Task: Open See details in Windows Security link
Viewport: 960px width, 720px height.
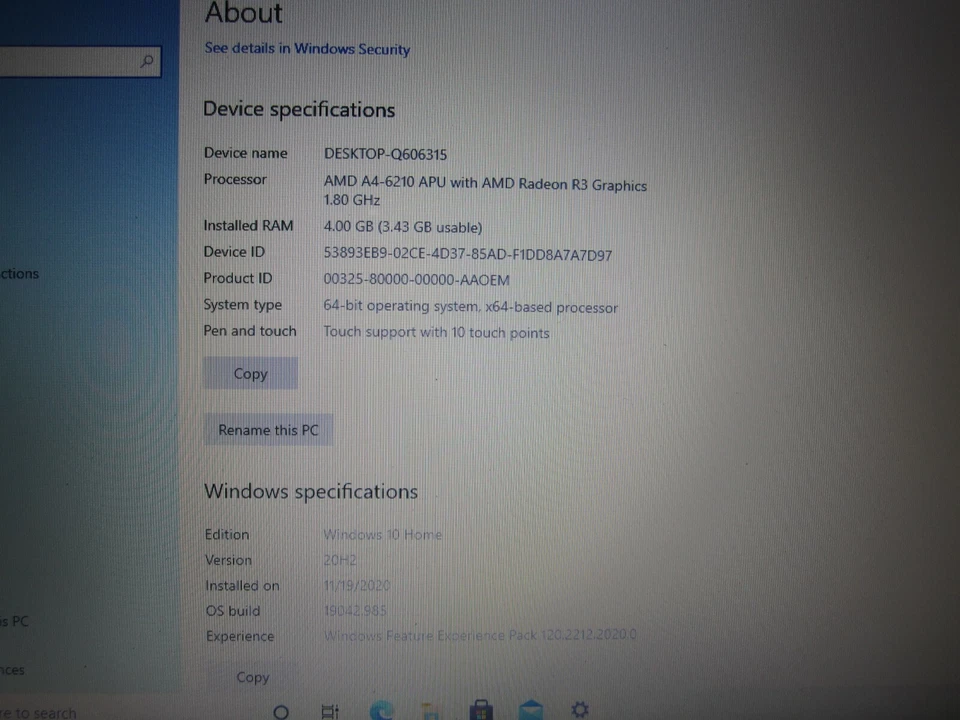Action: coord(307,48)
